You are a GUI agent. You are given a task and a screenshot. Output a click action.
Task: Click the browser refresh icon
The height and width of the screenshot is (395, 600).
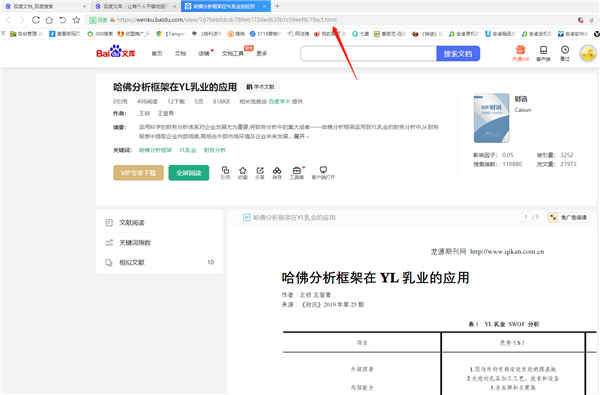tap(36, 20)
